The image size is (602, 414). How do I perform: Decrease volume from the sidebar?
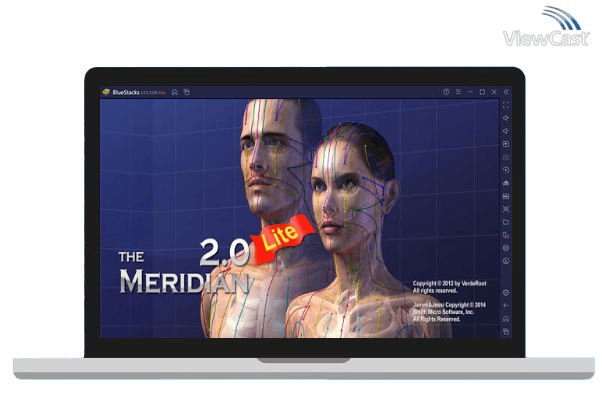click(506, 131)
